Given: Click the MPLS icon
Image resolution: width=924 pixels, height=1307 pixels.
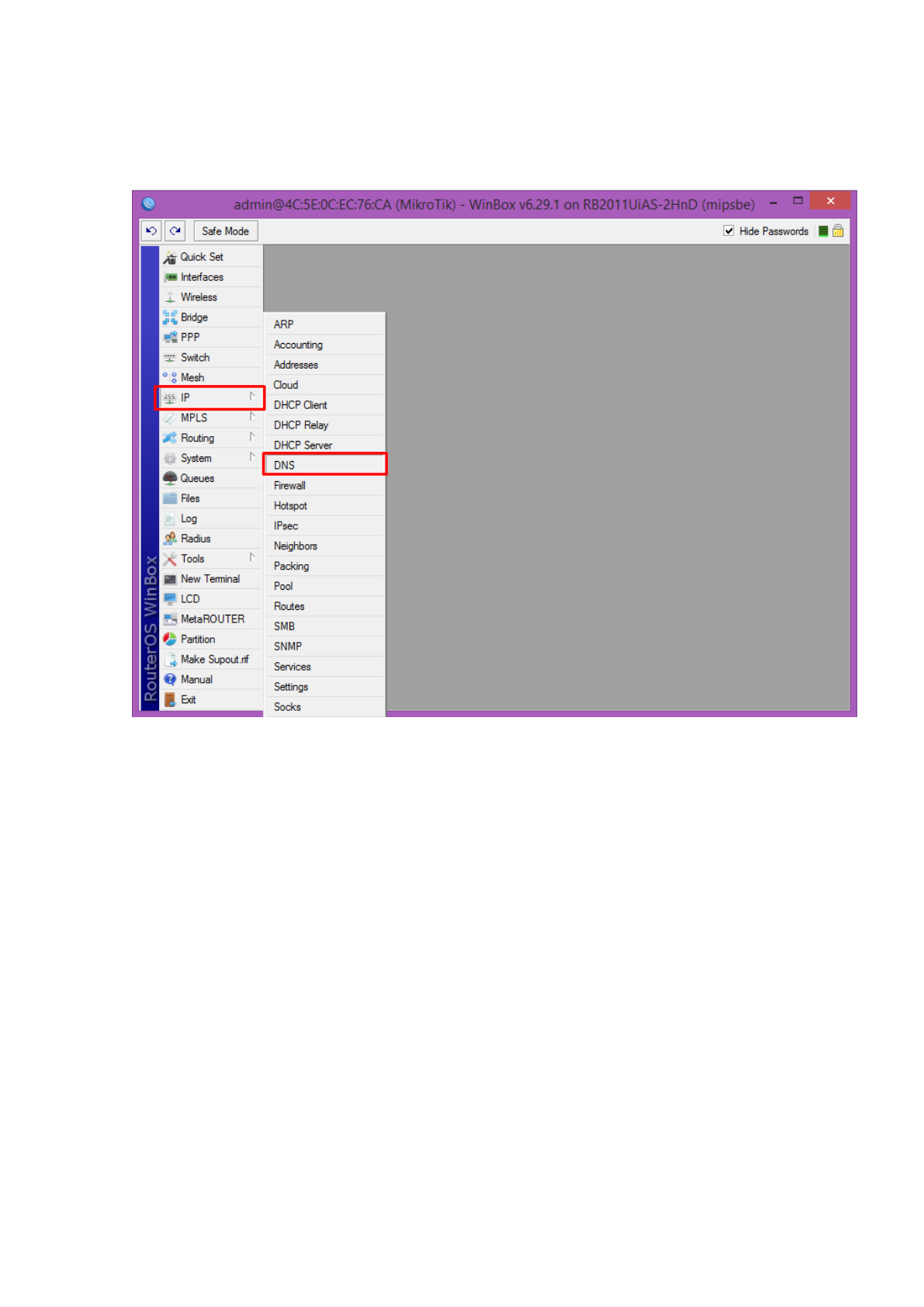Looking at the screenshot, I should point(170,418).
